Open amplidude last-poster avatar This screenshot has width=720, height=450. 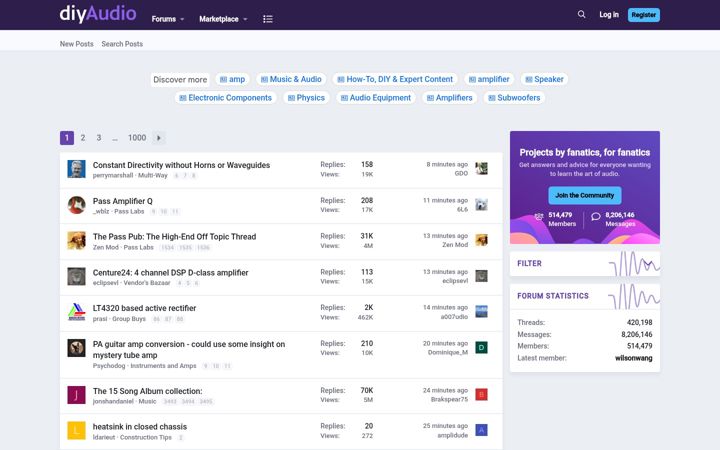(481, 430)
